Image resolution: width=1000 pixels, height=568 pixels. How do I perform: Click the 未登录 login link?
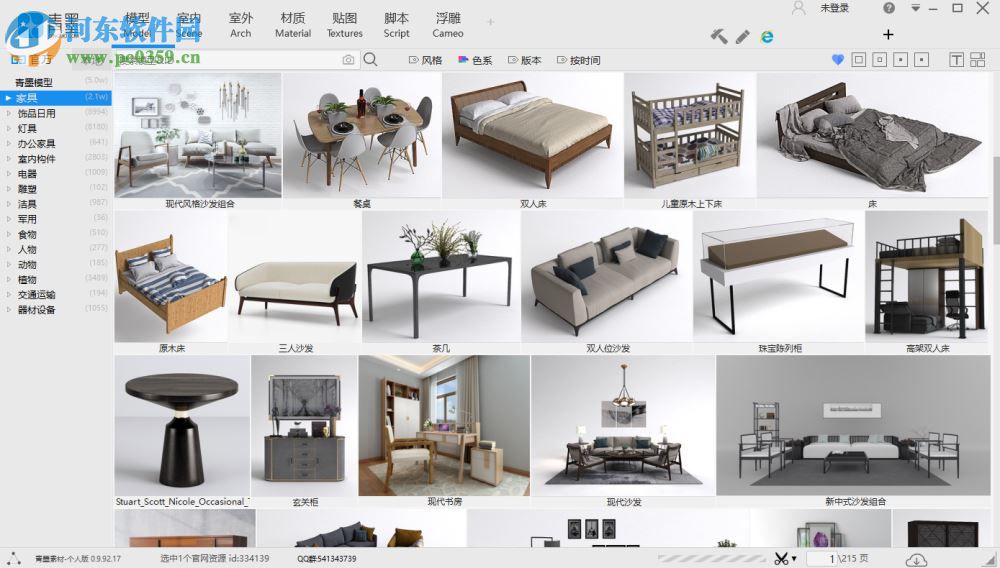pos(834,8)
